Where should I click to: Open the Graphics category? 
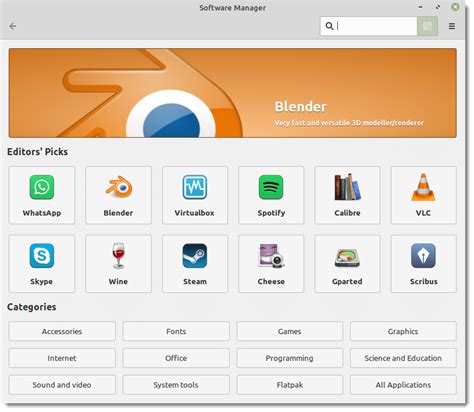(x=403, y=331)
